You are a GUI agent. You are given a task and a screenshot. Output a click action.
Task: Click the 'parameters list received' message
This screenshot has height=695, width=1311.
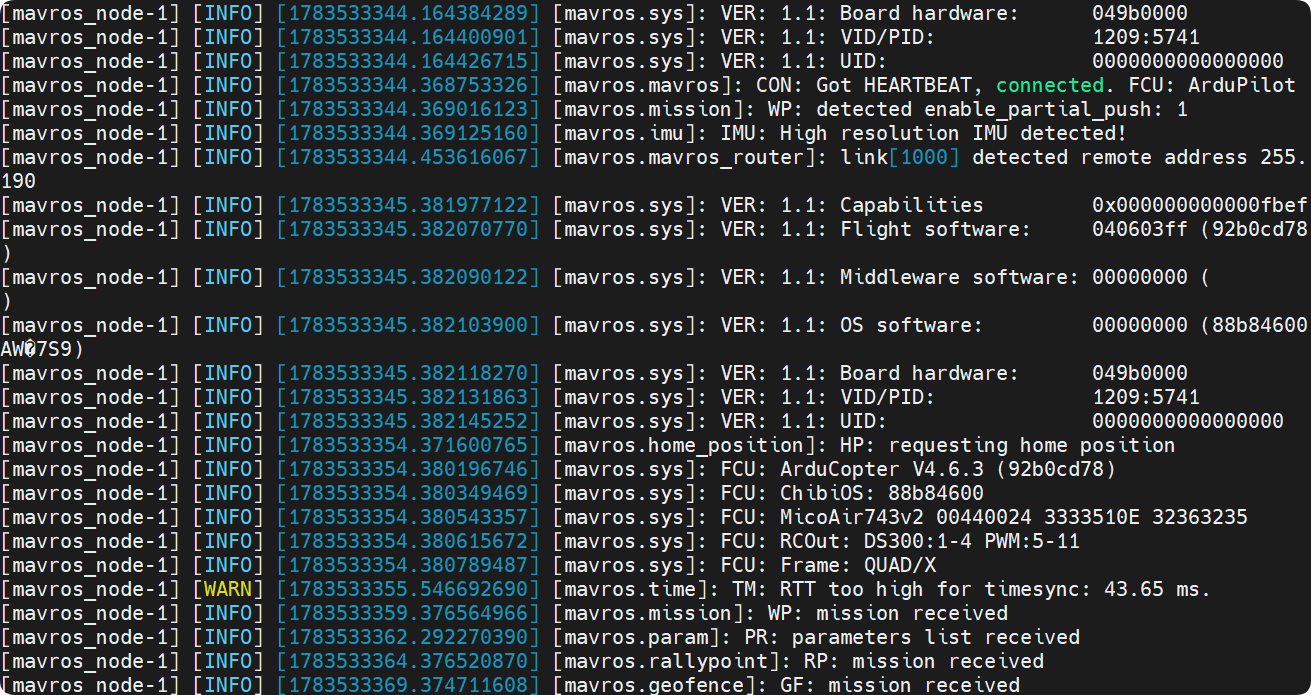(936, 637)
